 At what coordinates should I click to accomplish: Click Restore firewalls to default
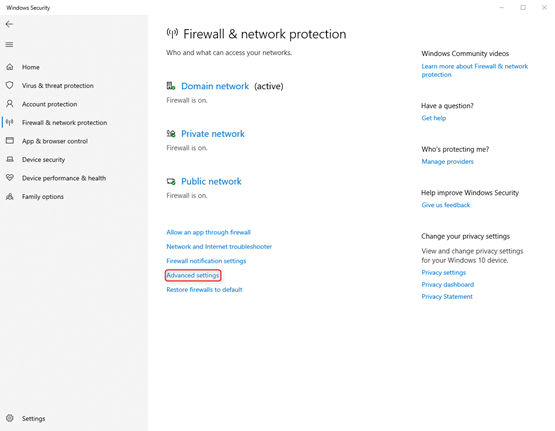pyautogui.click(x=204, y=289)
